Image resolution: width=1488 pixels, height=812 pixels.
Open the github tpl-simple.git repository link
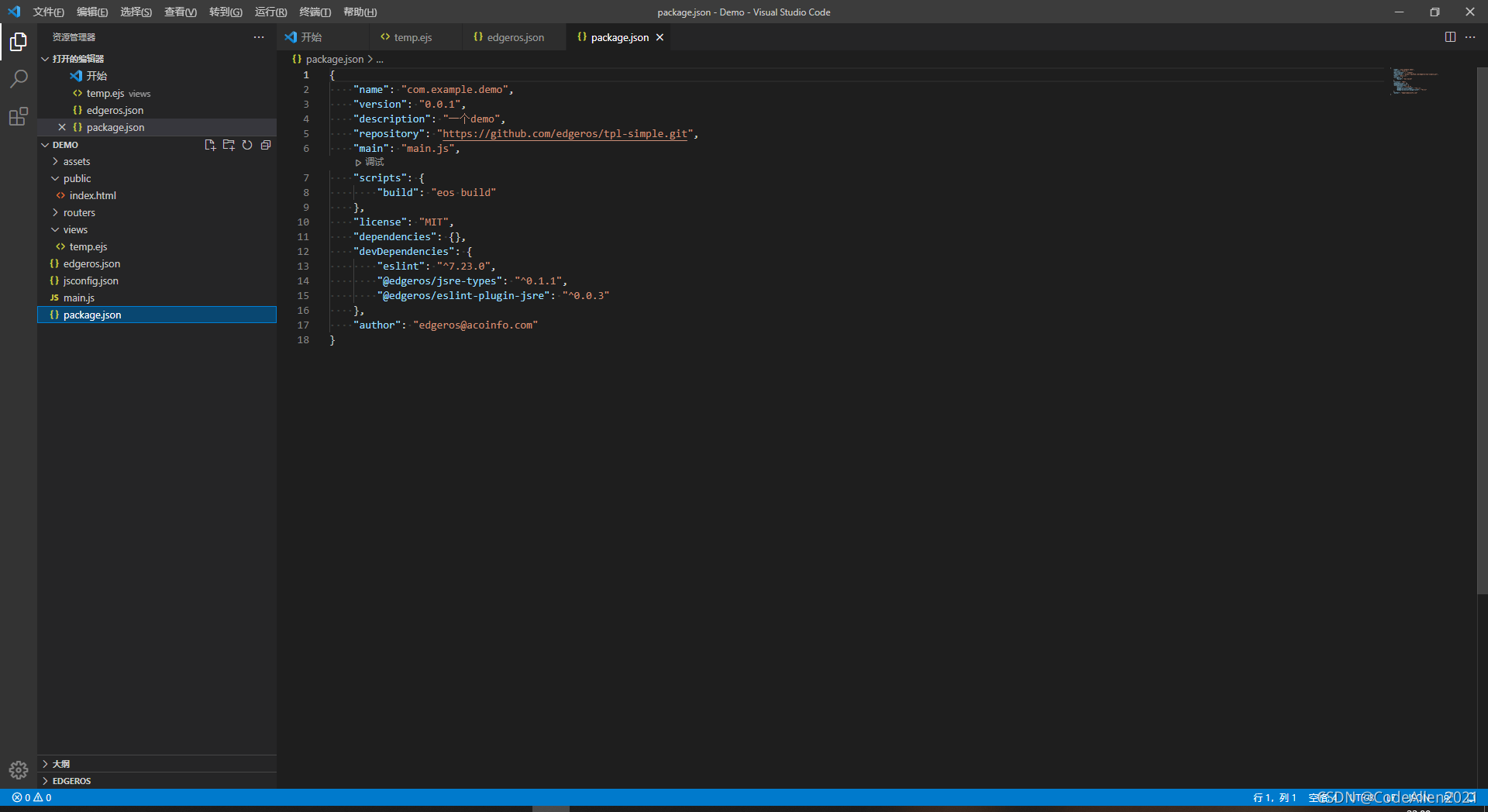coord(566,134)
